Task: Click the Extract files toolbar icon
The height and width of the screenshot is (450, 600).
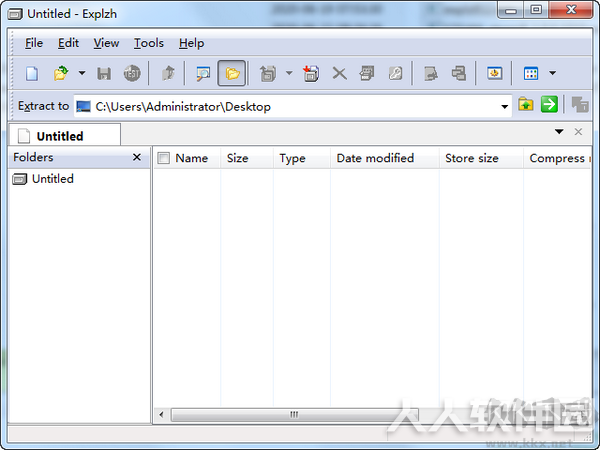Action: pos(268,73)
